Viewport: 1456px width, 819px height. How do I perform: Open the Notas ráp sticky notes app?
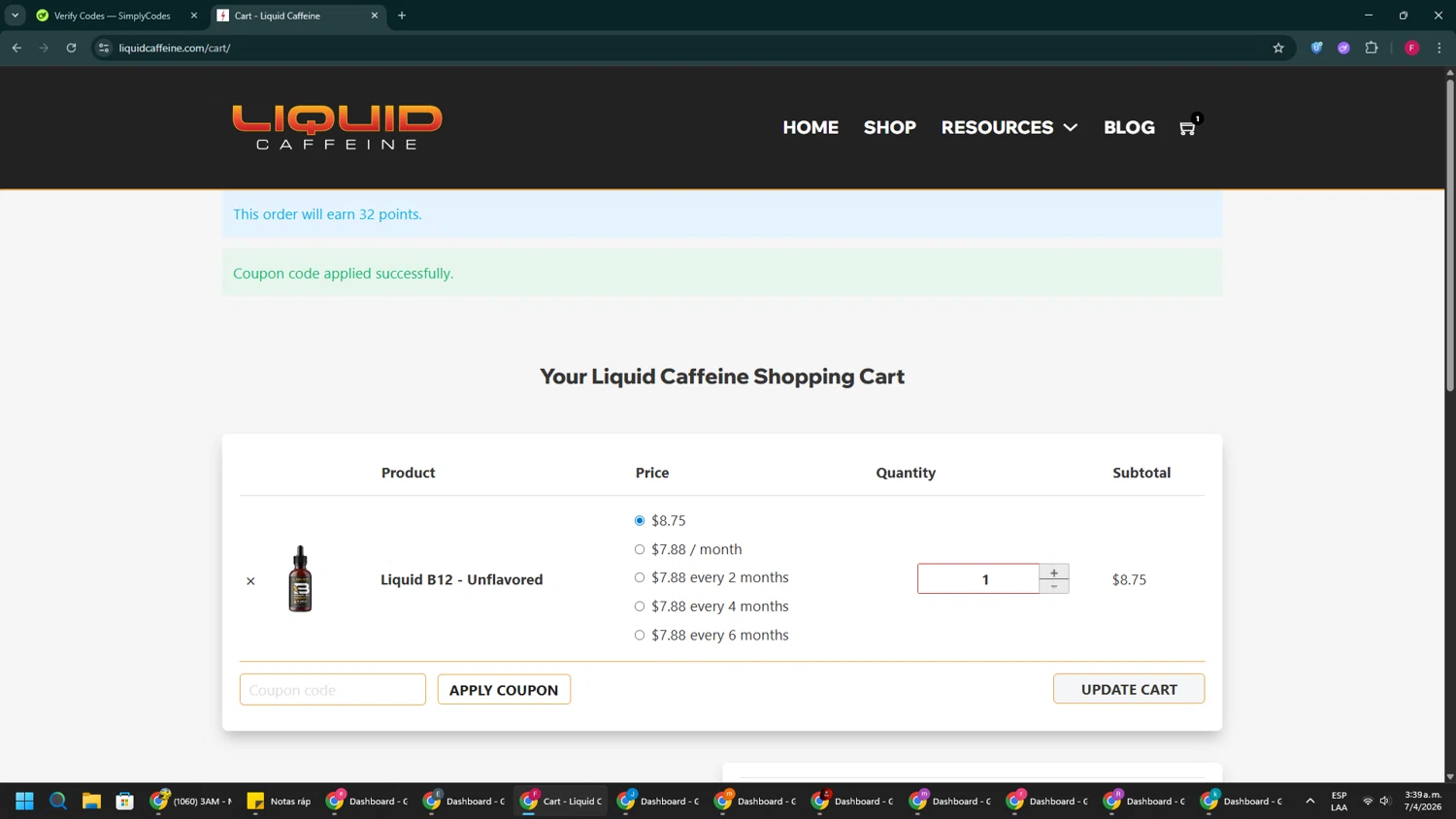[280, 802]
